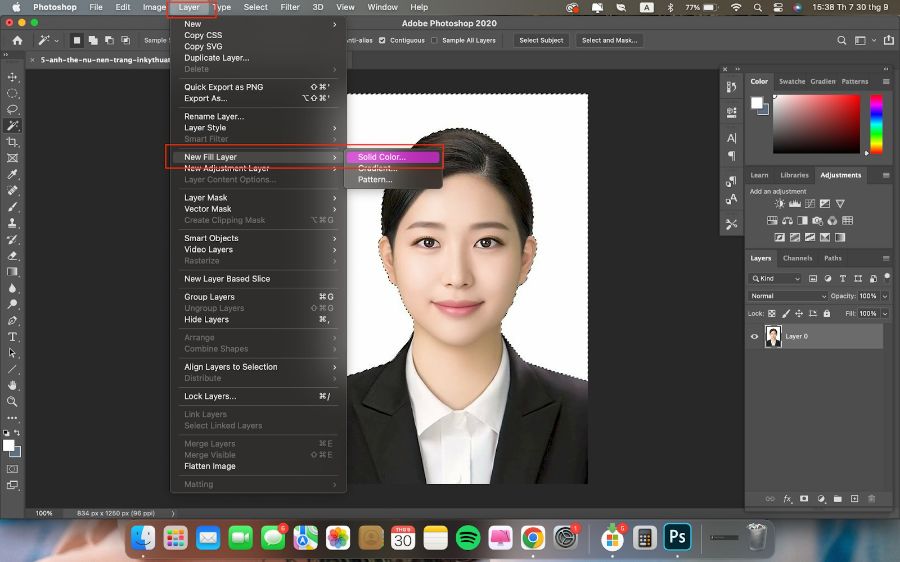The width and height of the screenshot is (900, 562).
Task: Select the Crop tool
Action: click(12, 142)
